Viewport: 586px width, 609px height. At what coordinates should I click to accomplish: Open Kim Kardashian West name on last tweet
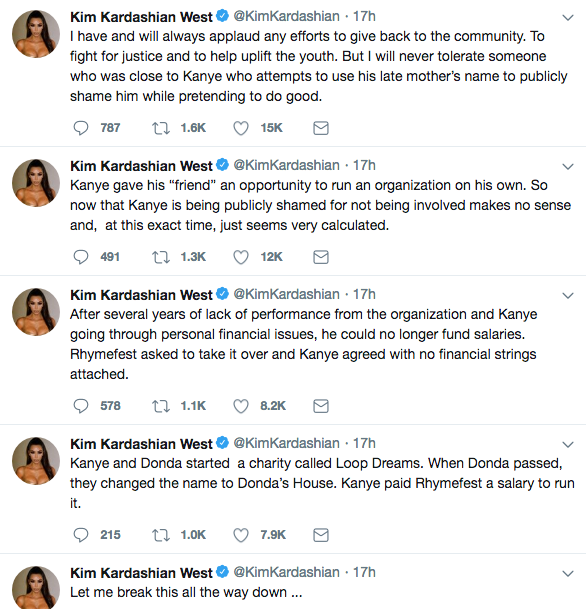click(x=141, y=573)
